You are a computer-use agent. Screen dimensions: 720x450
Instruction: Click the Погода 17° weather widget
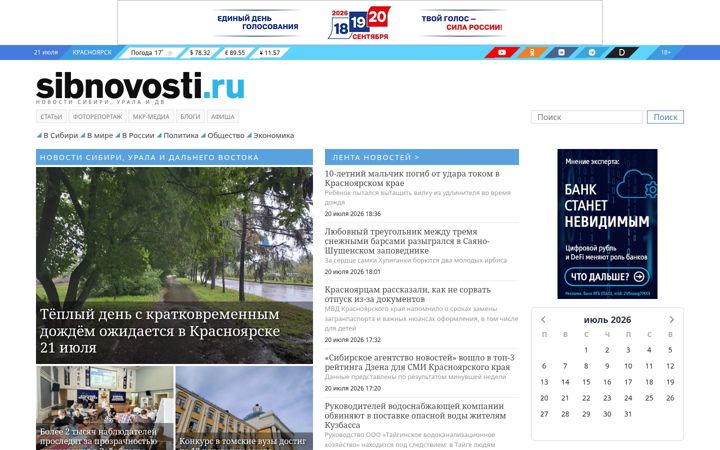[x=152, y=53]
